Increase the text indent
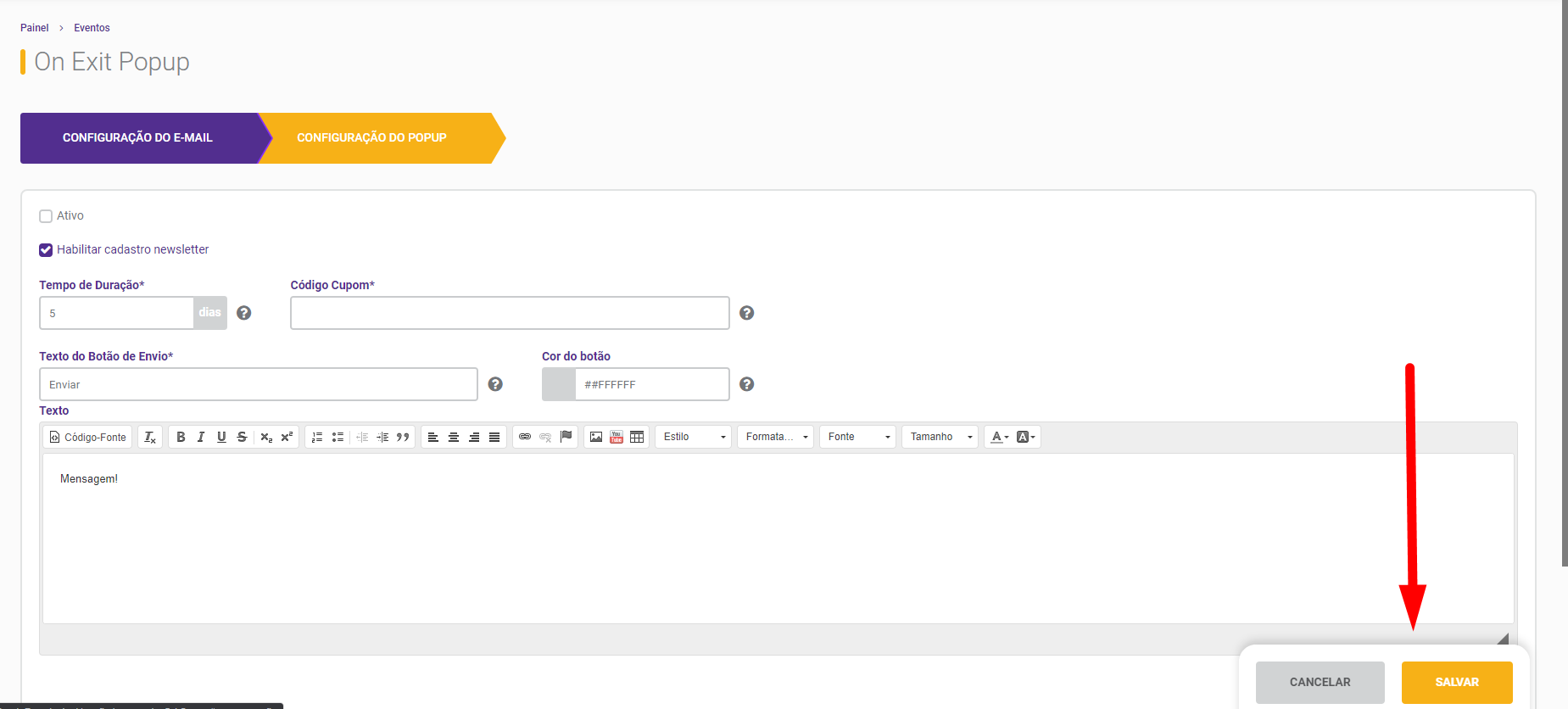This screenshot has width=1568, height=709. pos(382,437)
